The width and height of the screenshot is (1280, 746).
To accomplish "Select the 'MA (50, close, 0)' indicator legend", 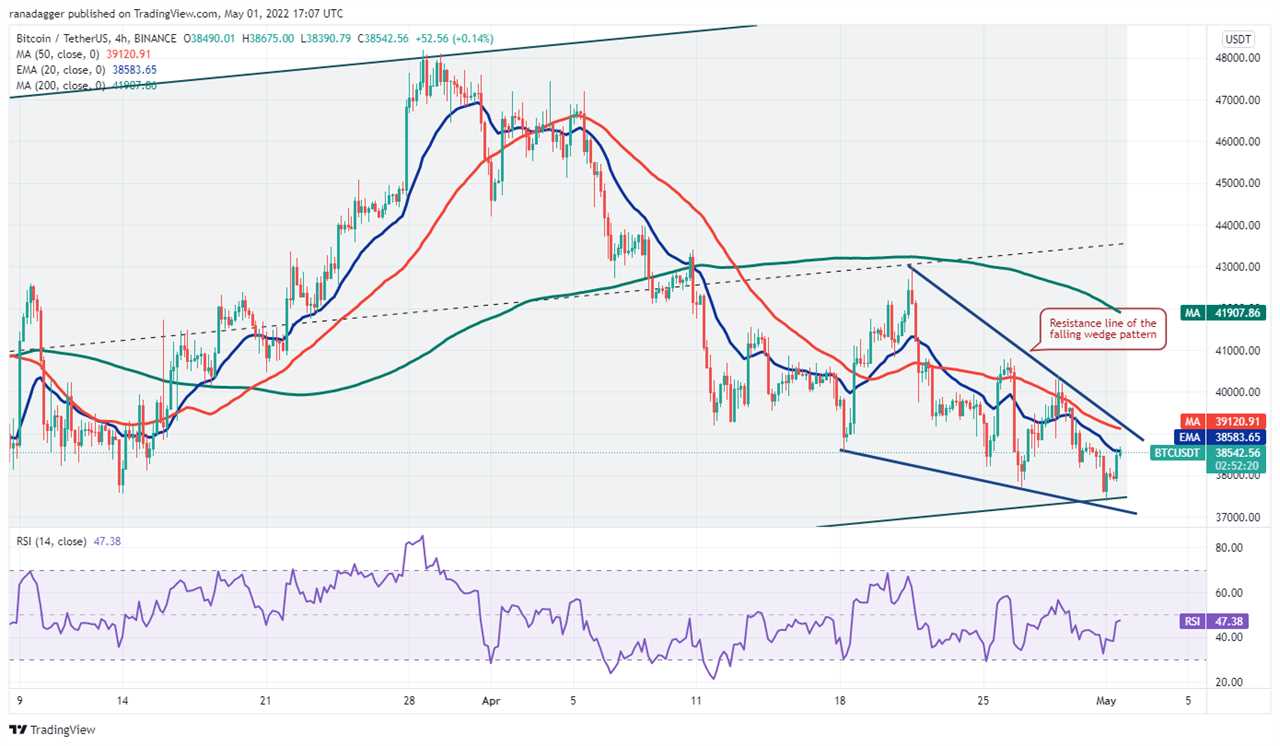I will (x=59, y=54).
